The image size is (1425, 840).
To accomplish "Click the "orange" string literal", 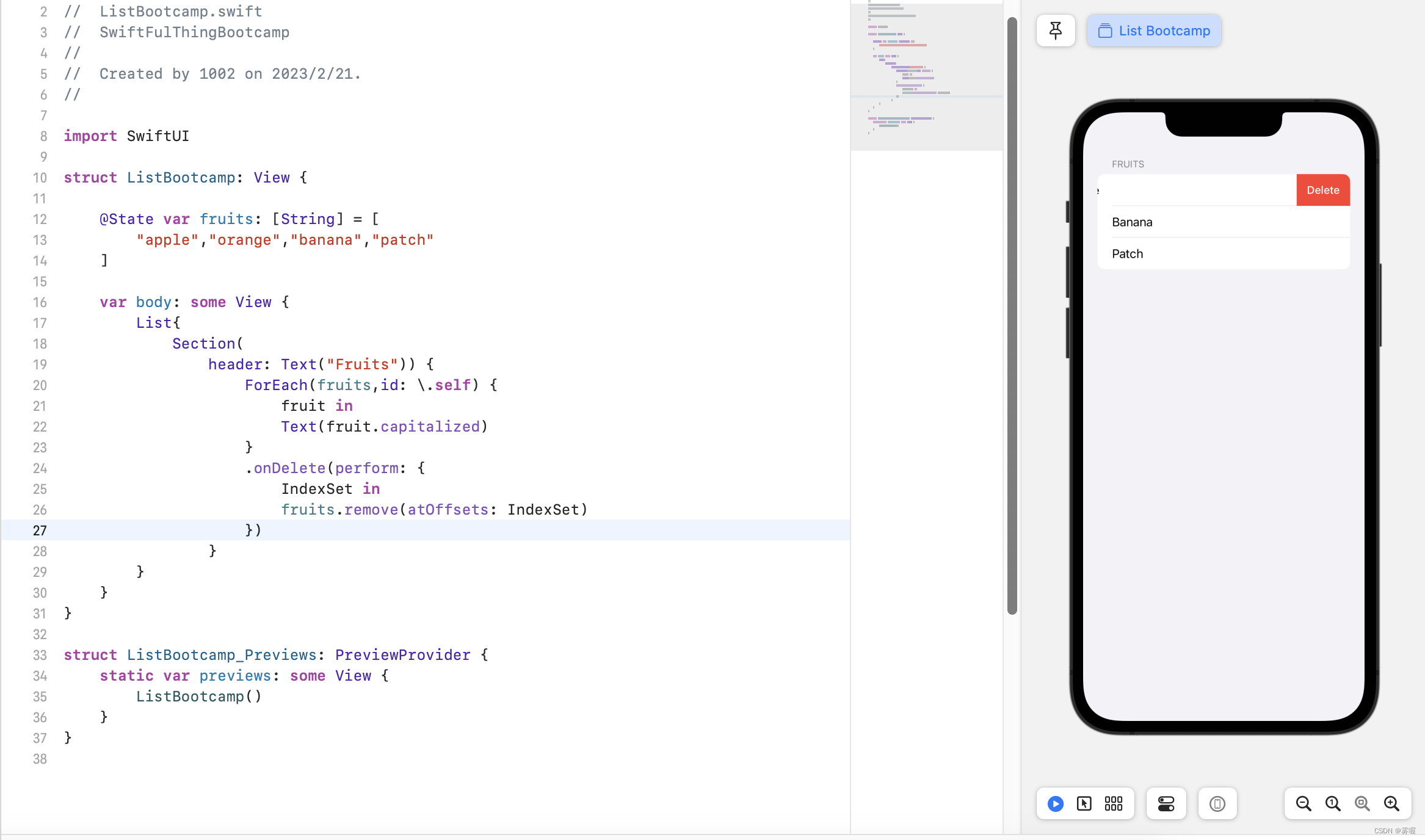I will 244,240.
